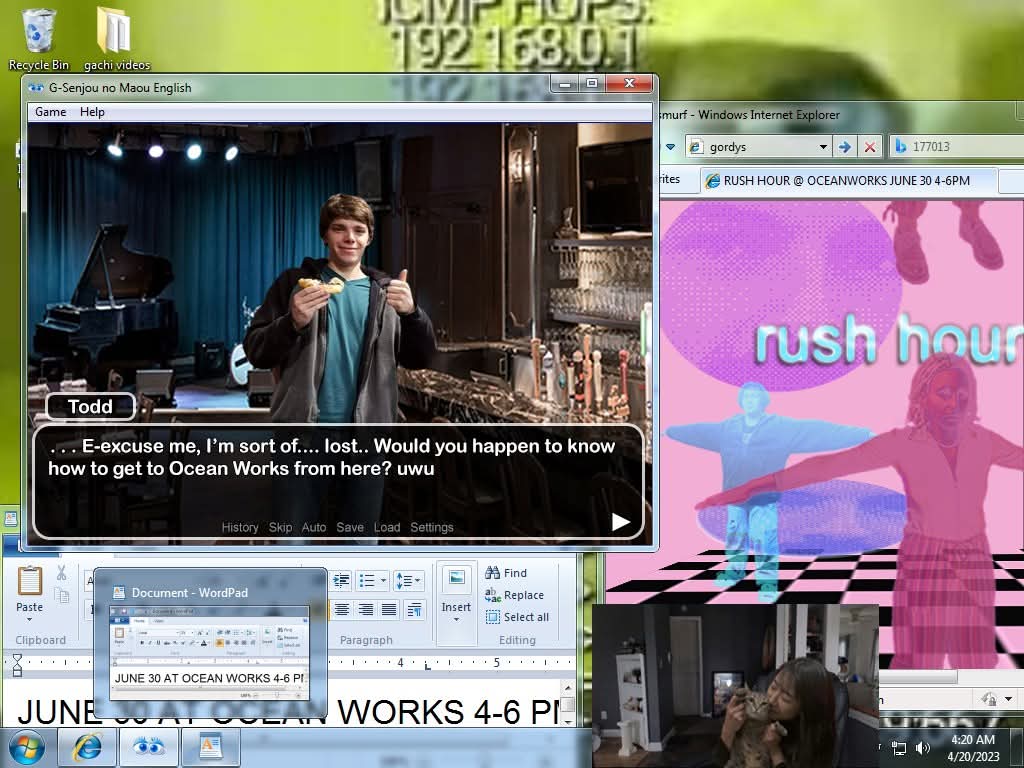This screenshot has width=1024, height=768.
Task: Toggle Auto mode in the visual novel
Action: 314,527
